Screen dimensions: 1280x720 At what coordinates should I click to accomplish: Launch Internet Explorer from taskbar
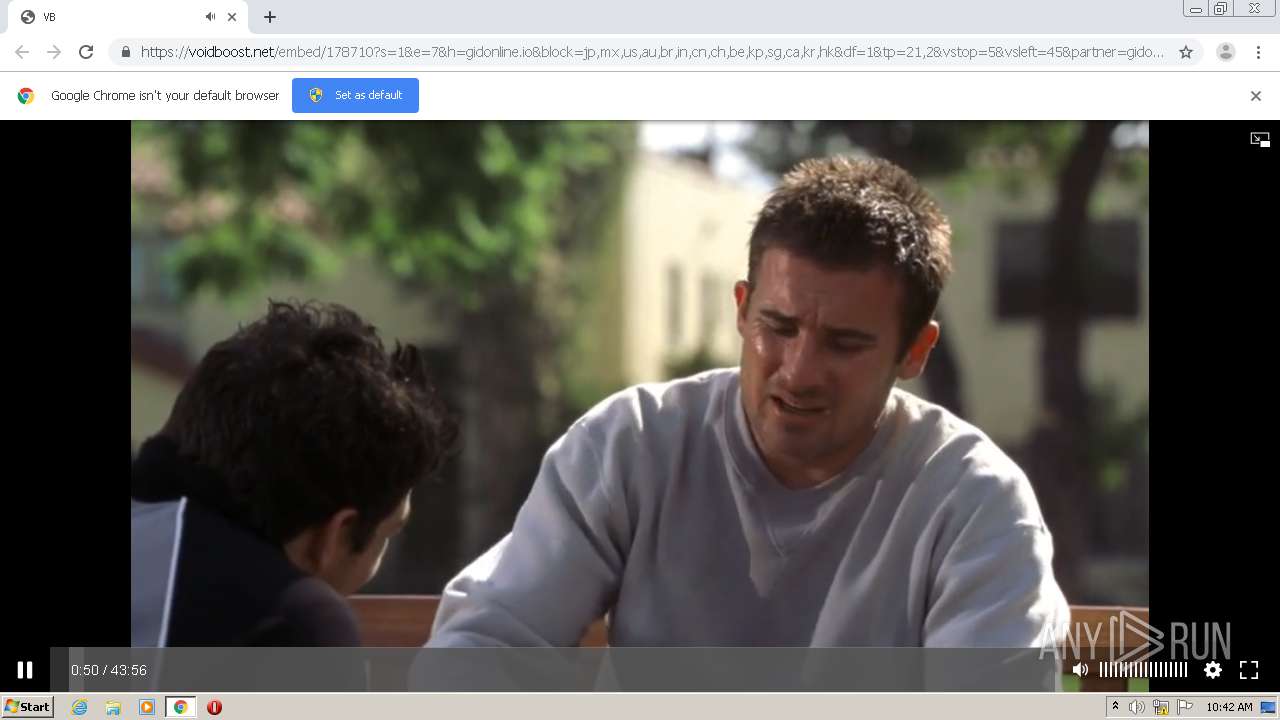coord(80,707)
